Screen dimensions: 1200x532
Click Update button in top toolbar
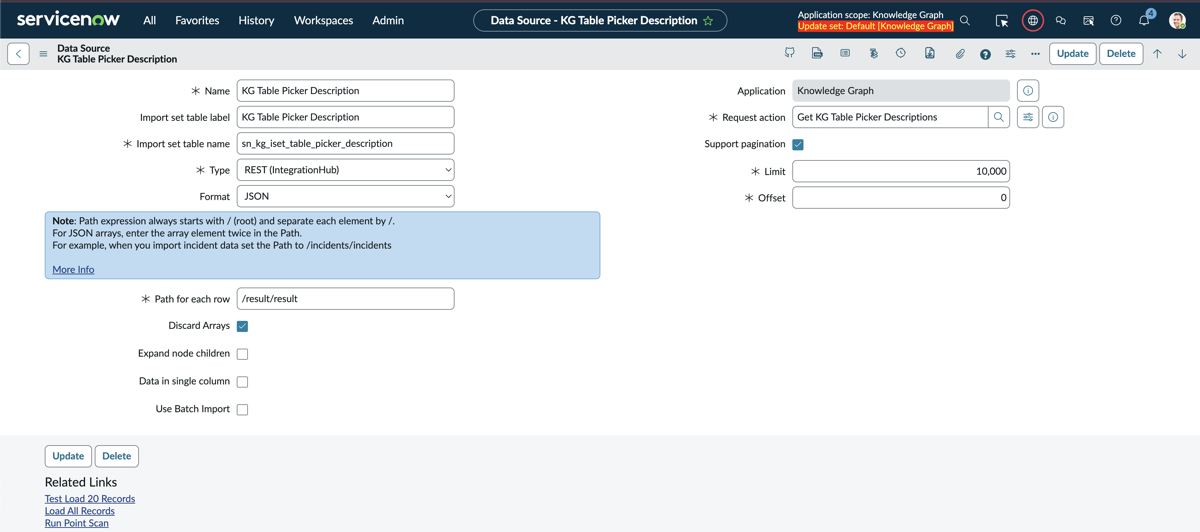(x=1073, y=54)
